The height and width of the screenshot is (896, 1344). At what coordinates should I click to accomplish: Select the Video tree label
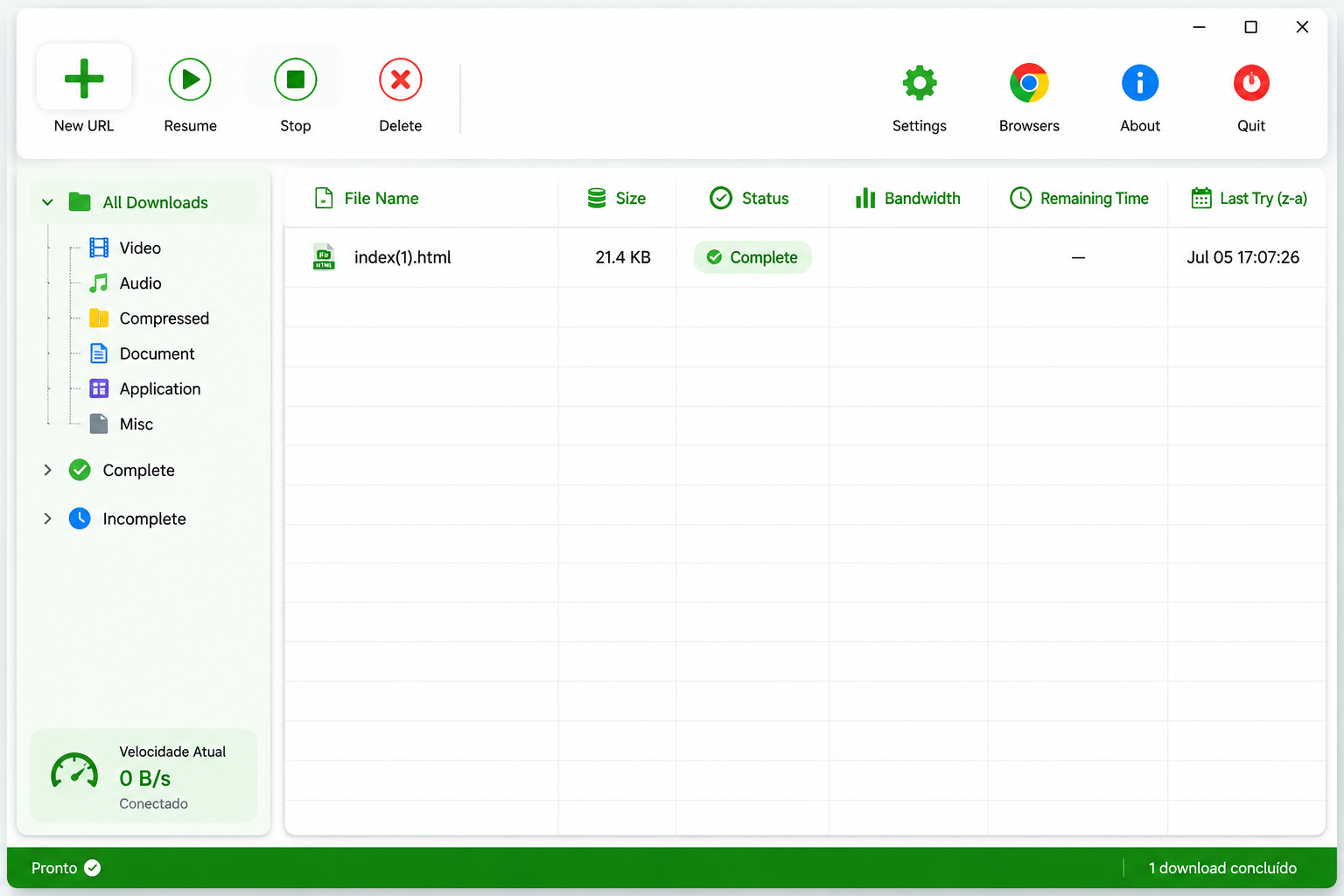point(140,248)
